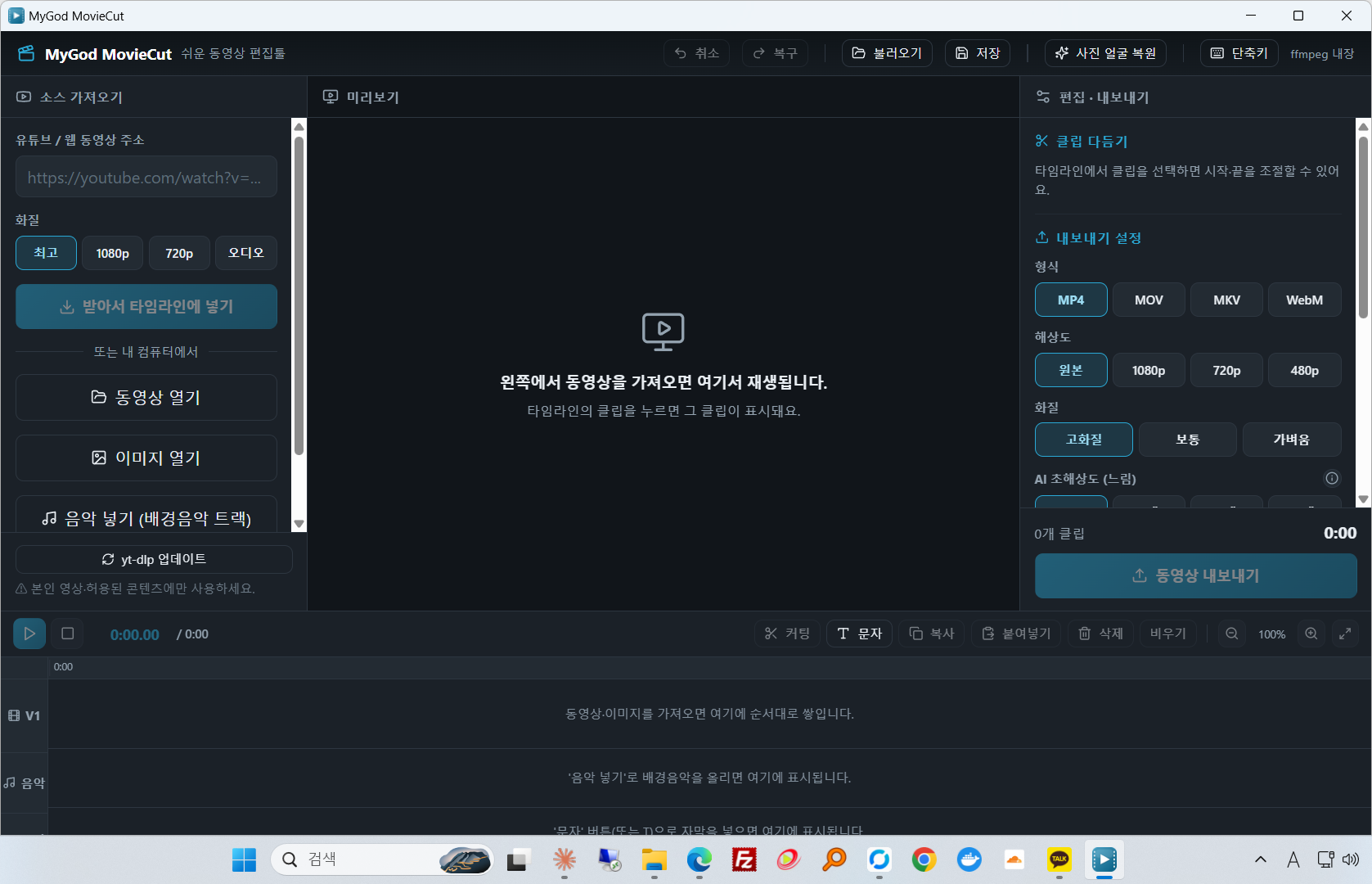This screenshot has height=884, width=1372.
Task: Click the right panel scrollbar
Action: point(1363,227)
